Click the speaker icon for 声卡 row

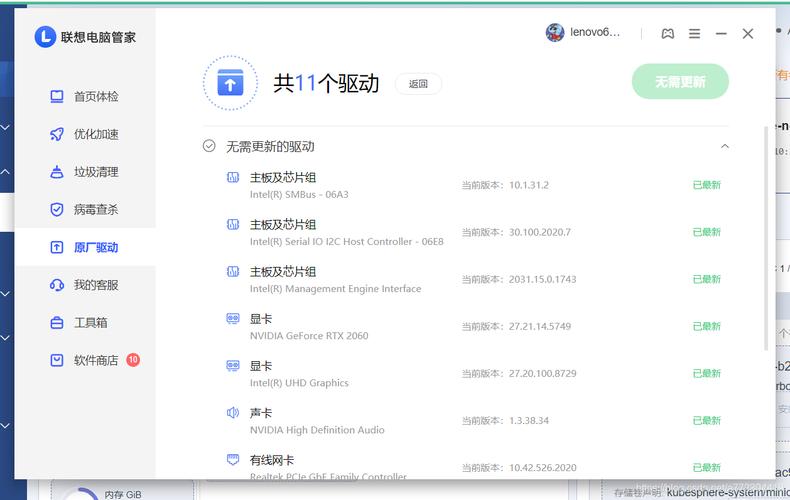click(233, 413)
